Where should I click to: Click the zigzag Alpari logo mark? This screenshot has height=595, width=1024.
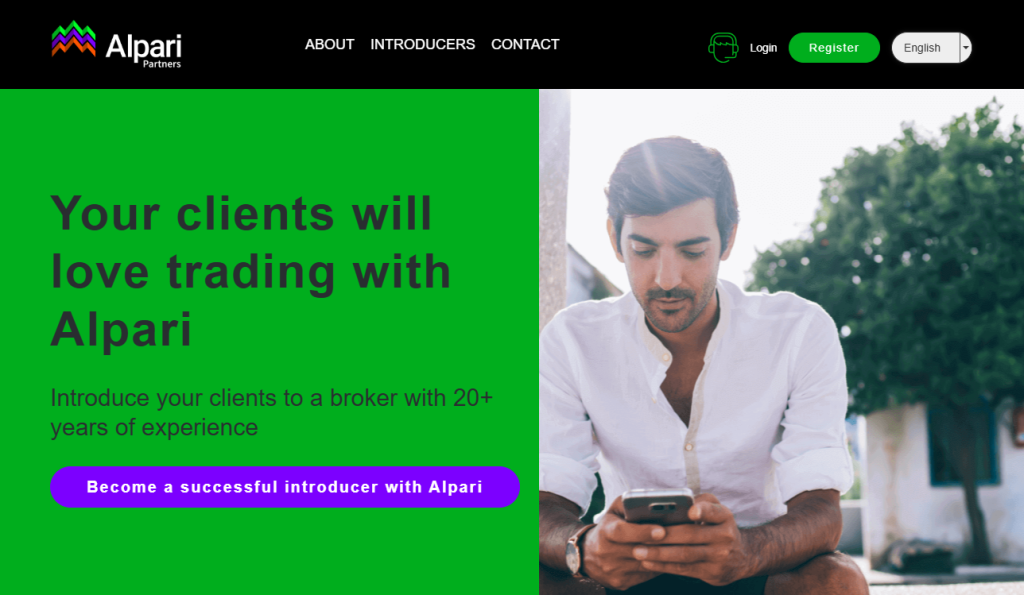(74, 39)
